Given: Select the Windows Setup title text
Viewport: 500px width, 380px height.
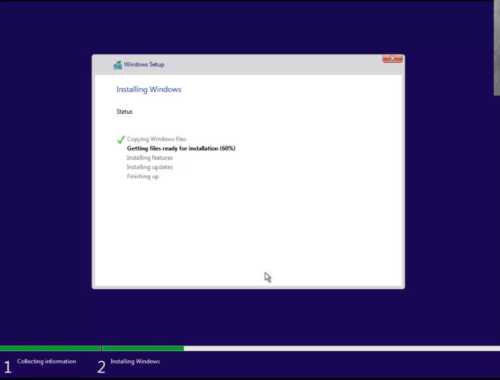Looking at the screenshot, I should click(144, 64).
